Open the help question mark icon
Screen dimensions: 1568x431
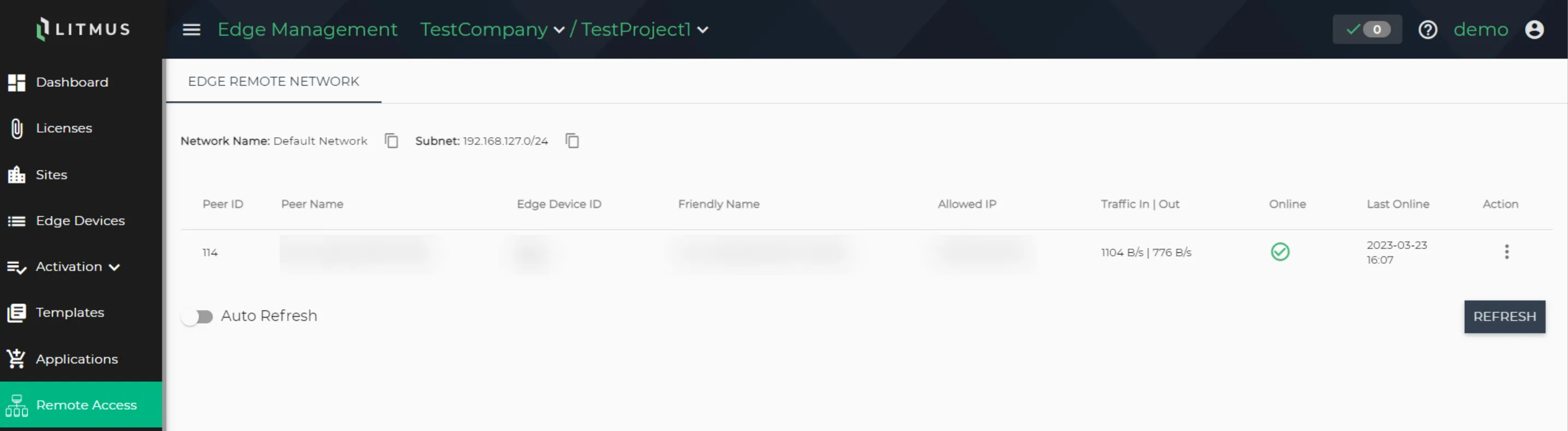coord(1427,29)
